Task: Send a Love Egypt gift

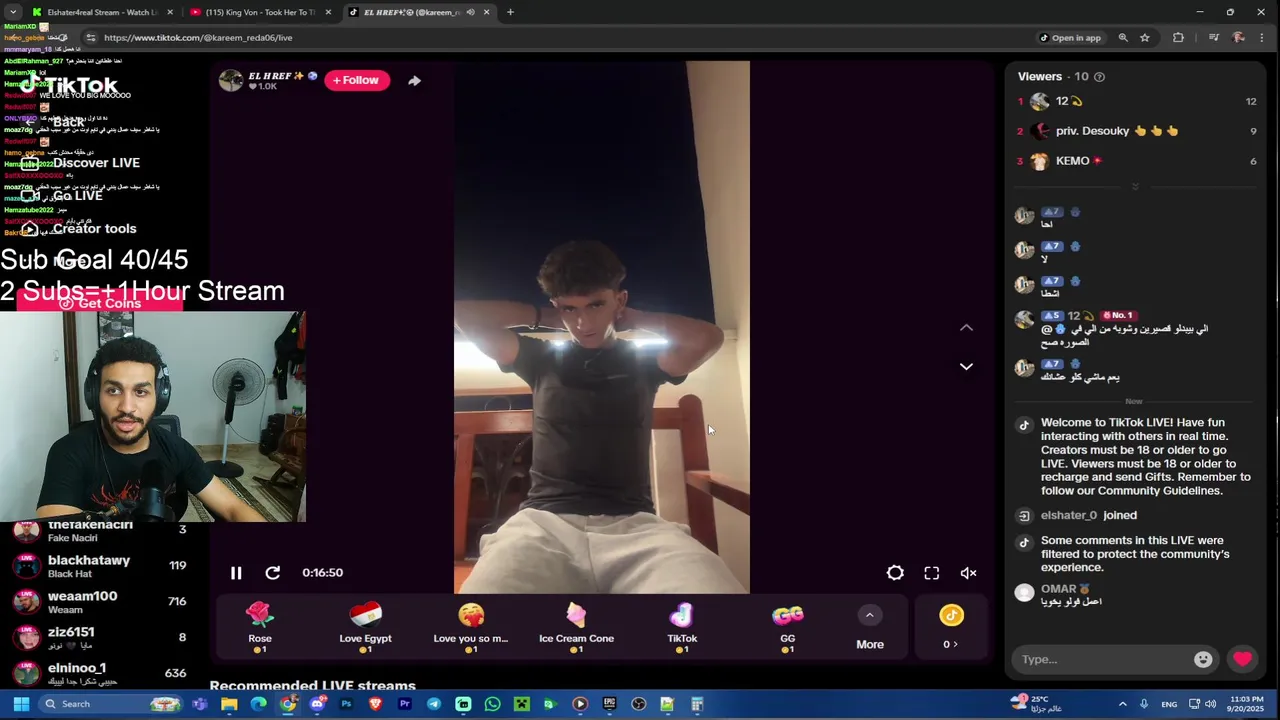Action: point(365,628)
